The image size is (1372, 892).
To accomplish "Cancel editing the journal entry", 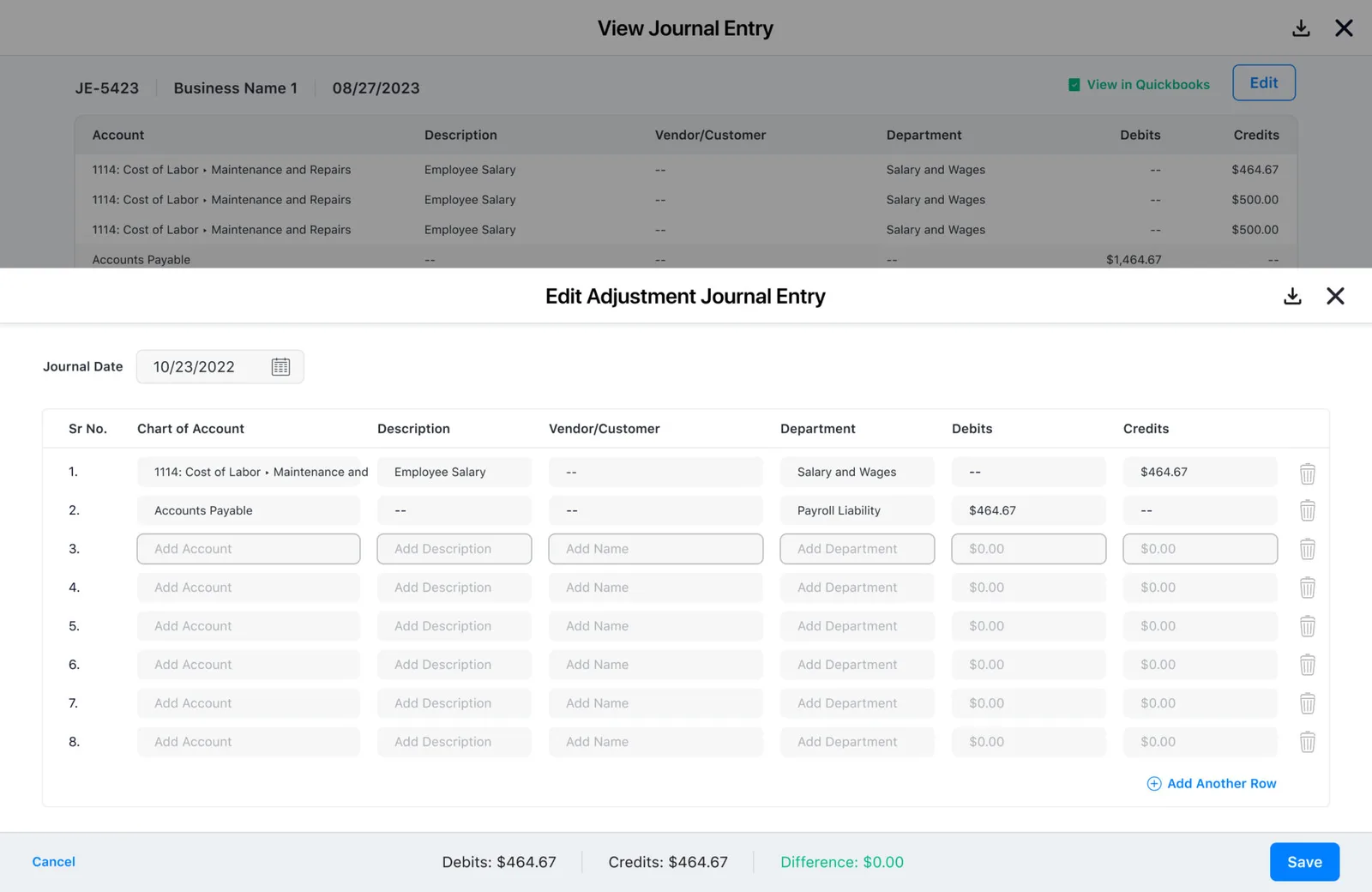I will click(x=54, y=862).
